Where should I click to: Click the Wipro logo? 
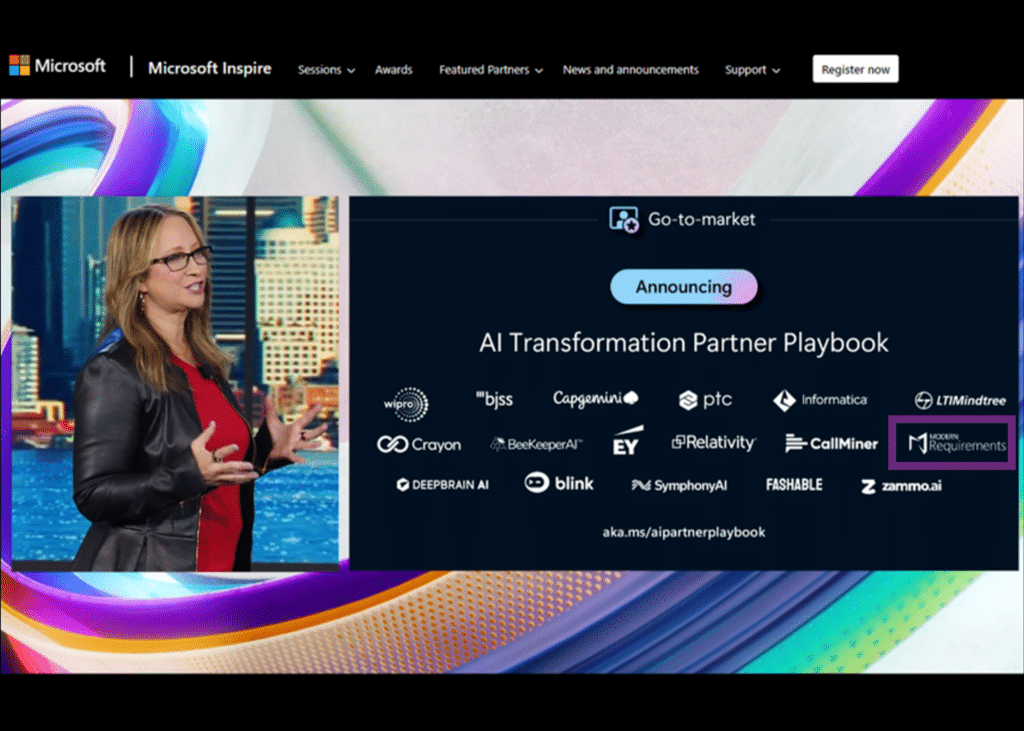point(406,404)
